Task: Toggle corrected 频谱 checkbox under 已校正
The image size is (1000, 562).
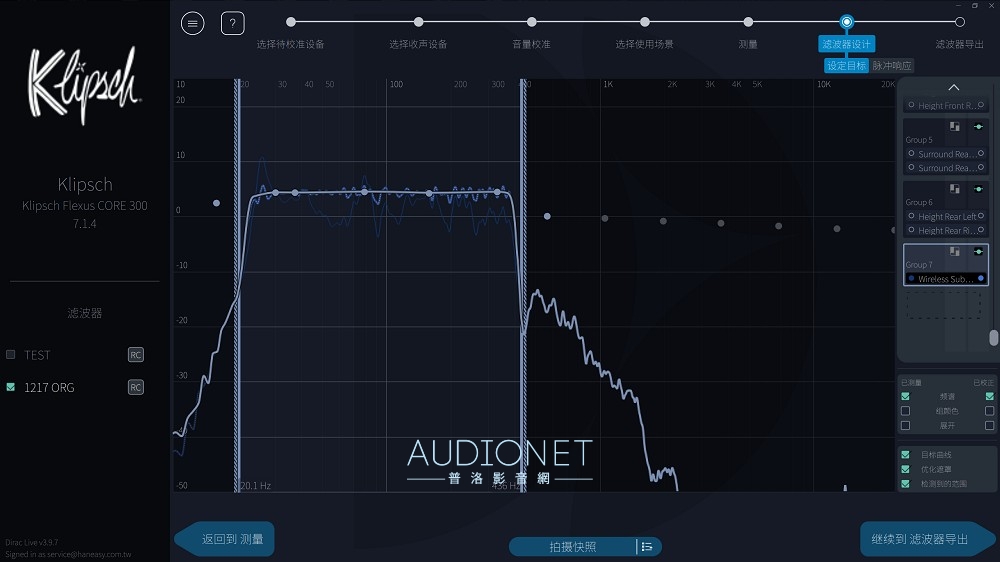Action: 989,396
